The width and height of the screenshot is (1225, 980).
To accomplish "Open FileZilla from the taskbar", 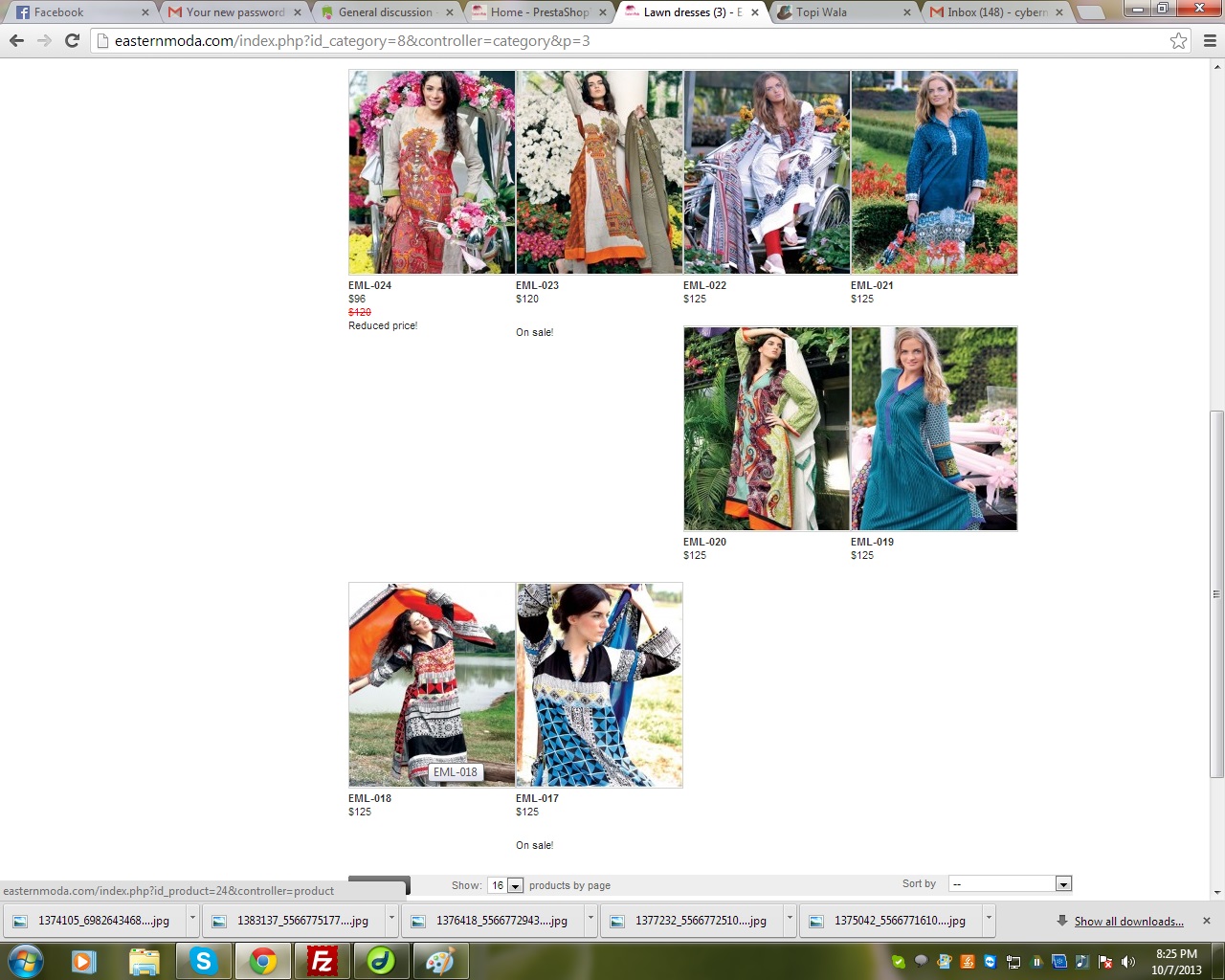I will 322,961.
